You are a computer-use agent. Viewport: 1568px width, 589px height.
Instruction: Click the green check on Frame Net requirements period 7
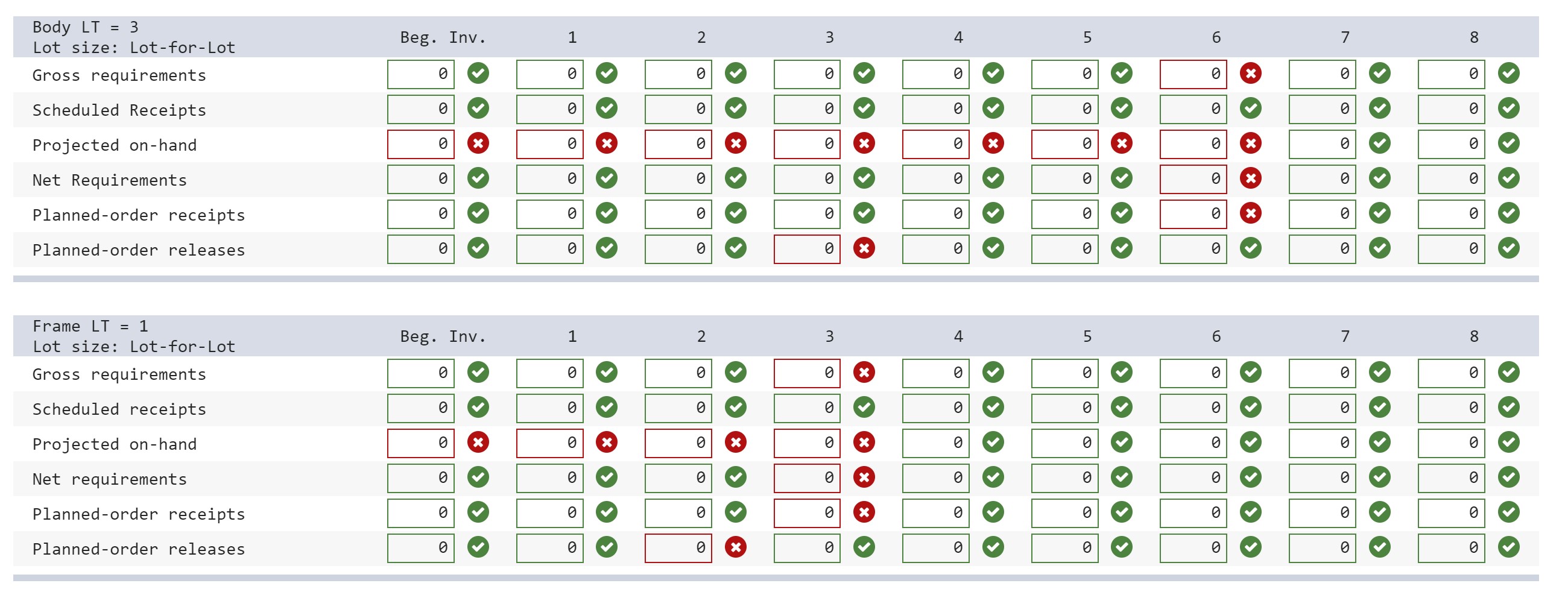tap(1380, 478)
